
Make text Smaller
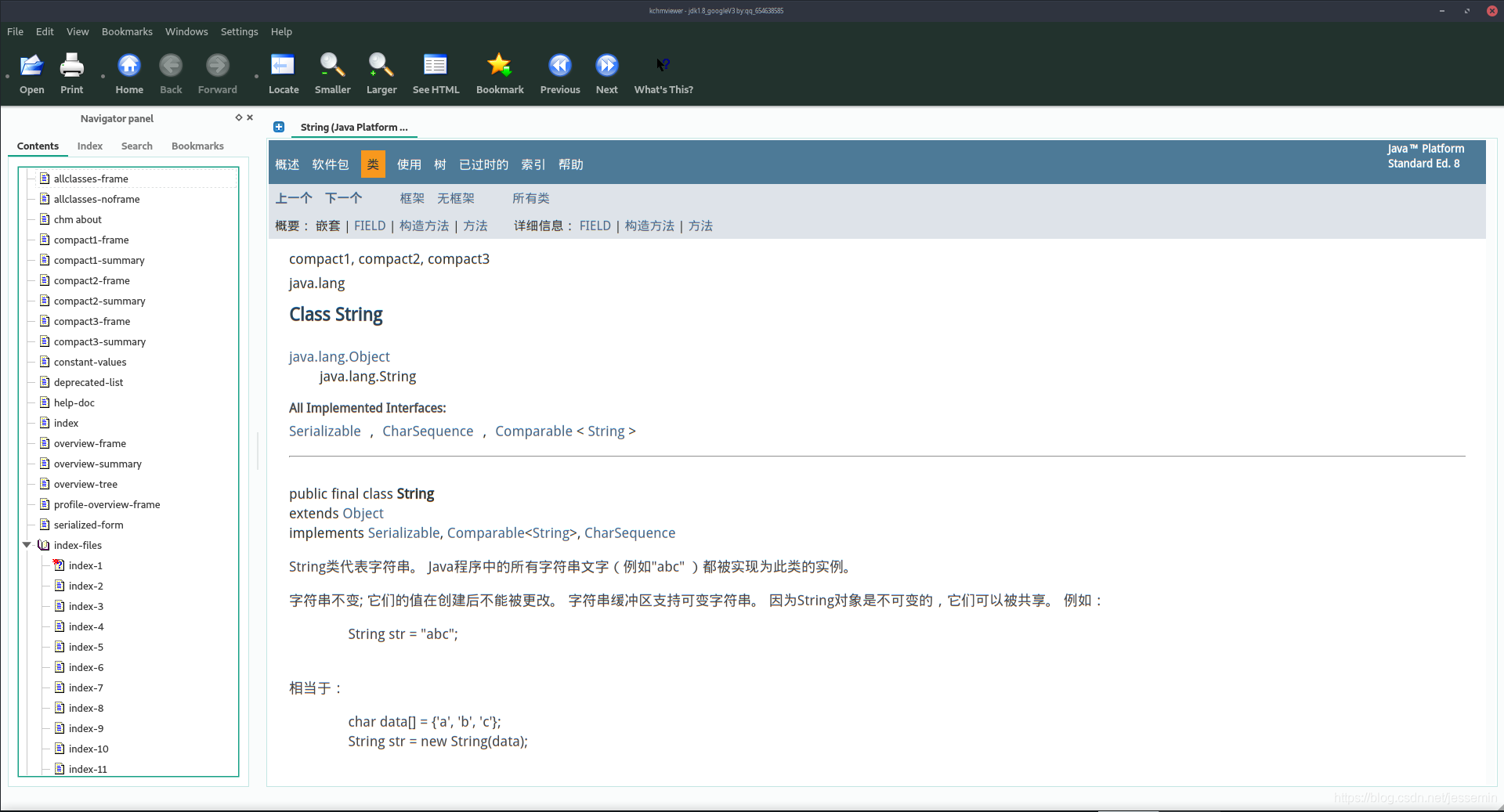(332, 74)
